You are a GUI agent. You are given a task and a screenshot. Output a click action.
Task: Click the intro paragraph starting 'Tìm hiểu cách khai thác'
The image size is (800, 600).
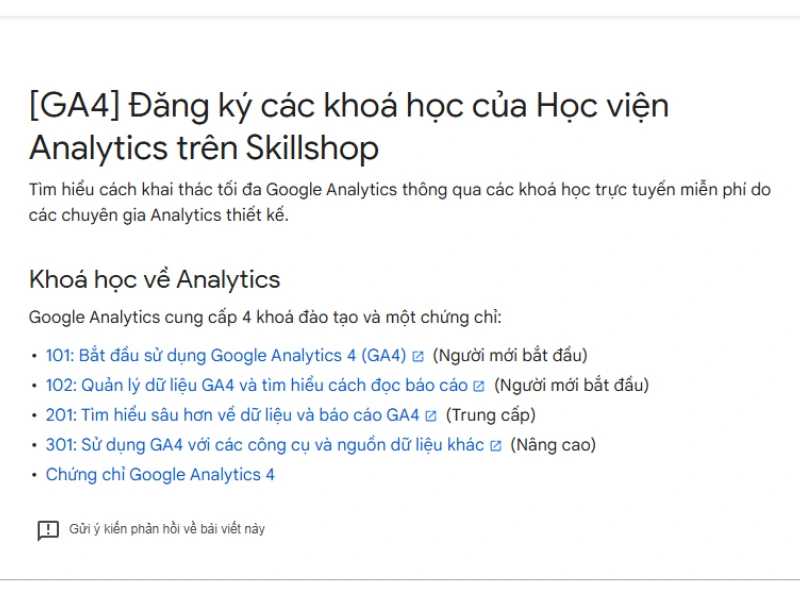(x=399, y=202)
